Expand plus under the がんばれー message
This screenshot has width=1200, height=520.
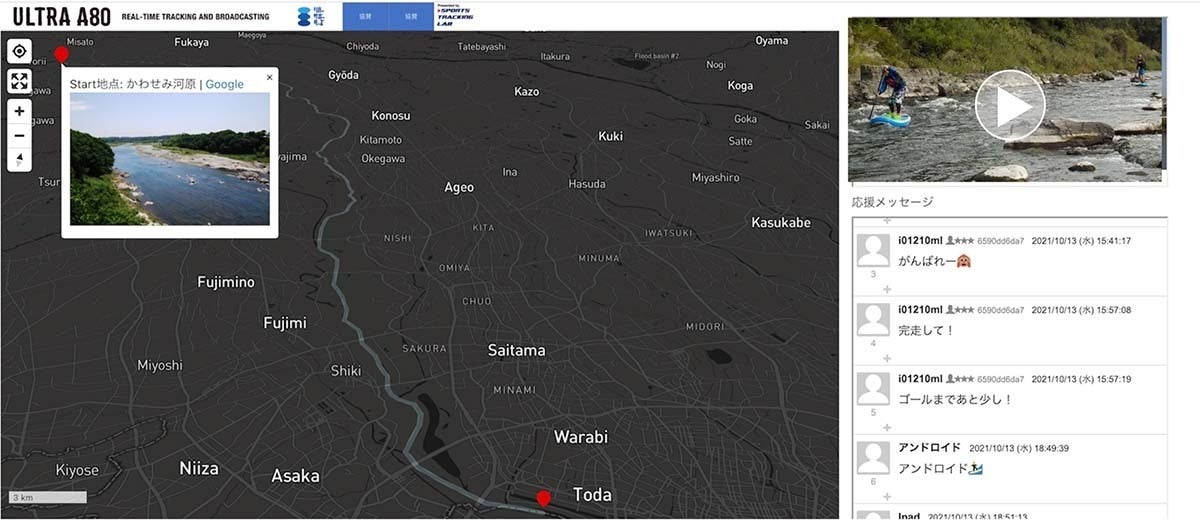[886, 289]
